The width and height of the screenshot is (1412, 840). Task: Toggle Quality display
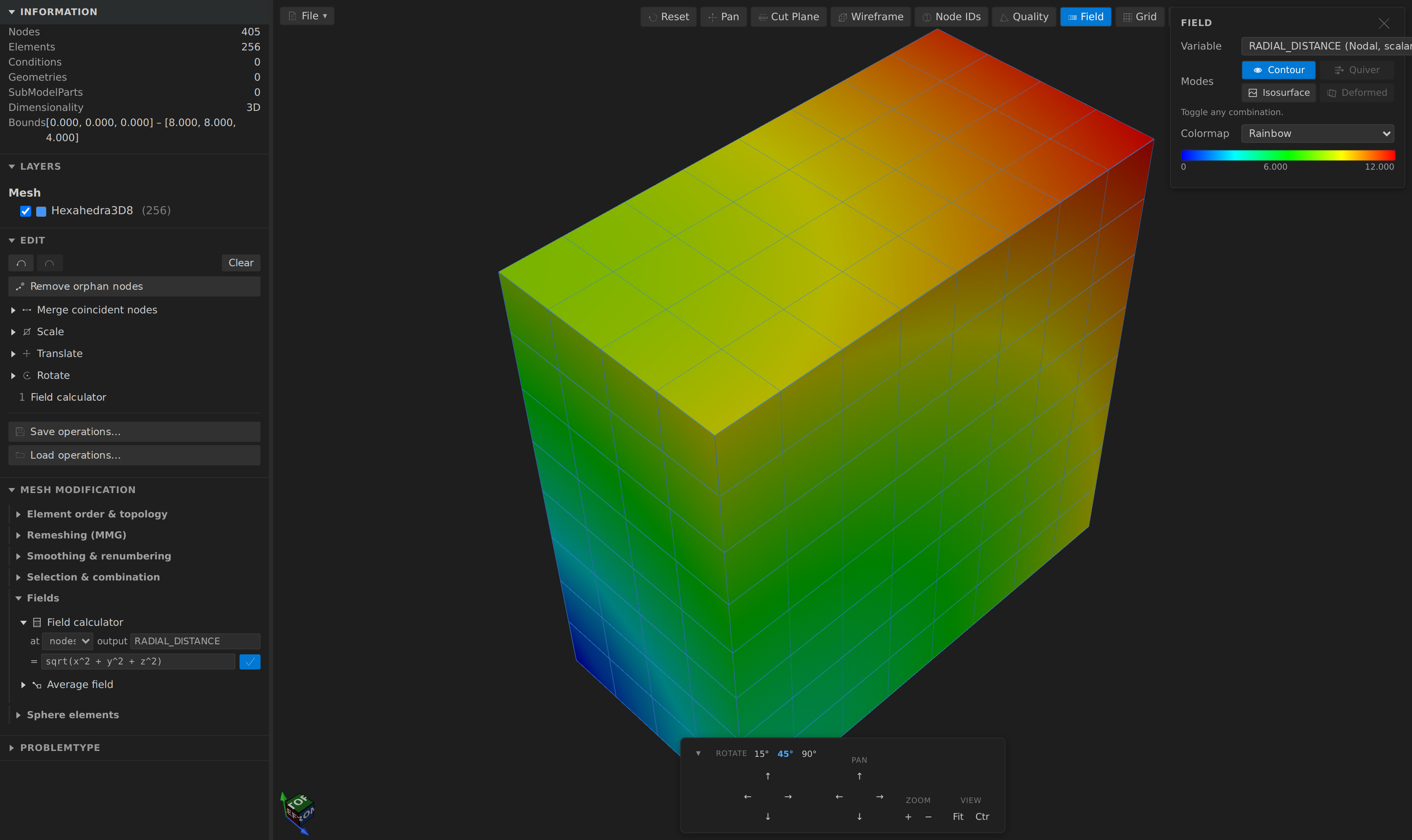click(x=1023, y=16)
